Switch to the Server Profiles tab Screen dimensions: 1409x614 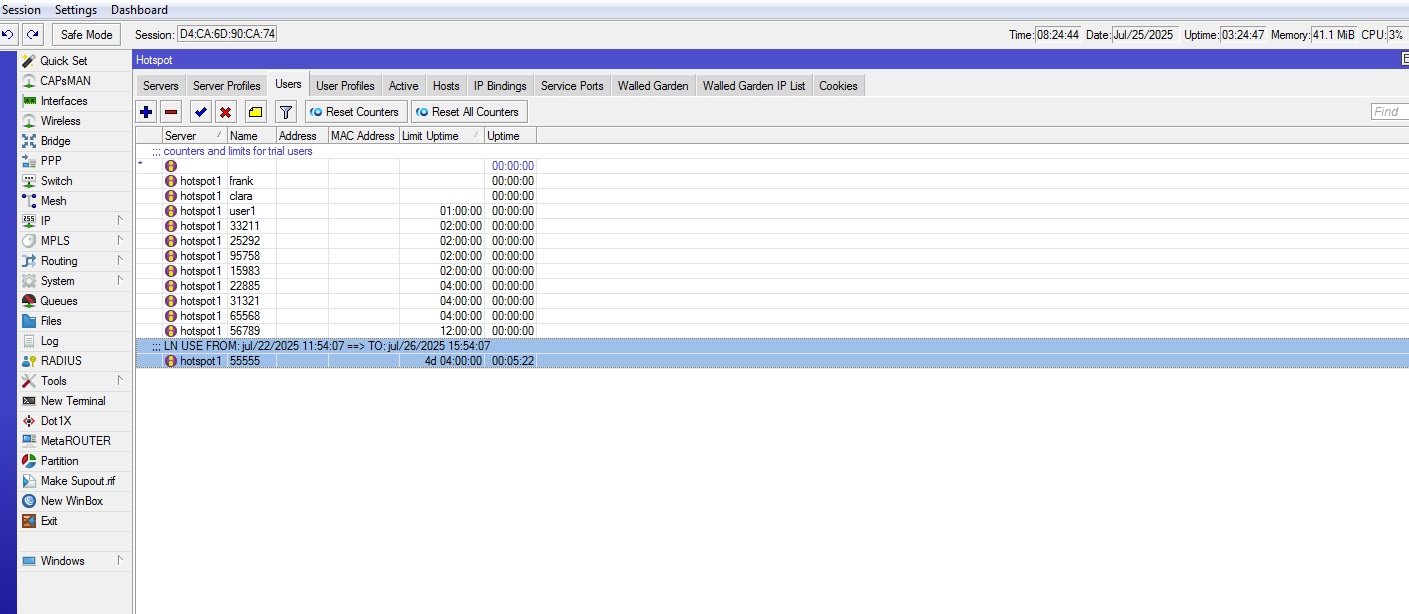pos(226,86)
